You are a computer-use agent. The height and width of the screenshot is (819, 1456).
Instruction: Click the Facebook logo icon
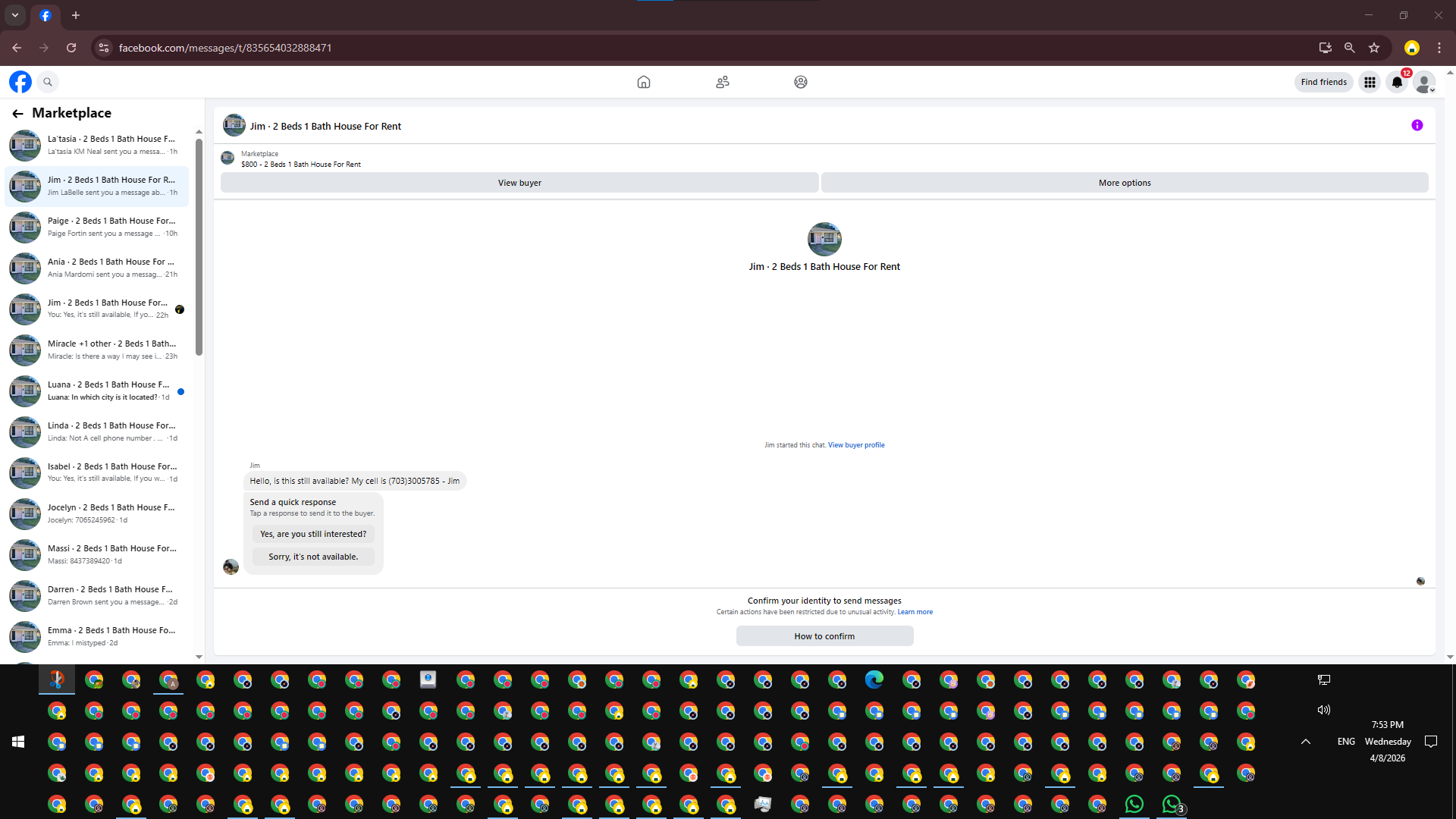20,82
